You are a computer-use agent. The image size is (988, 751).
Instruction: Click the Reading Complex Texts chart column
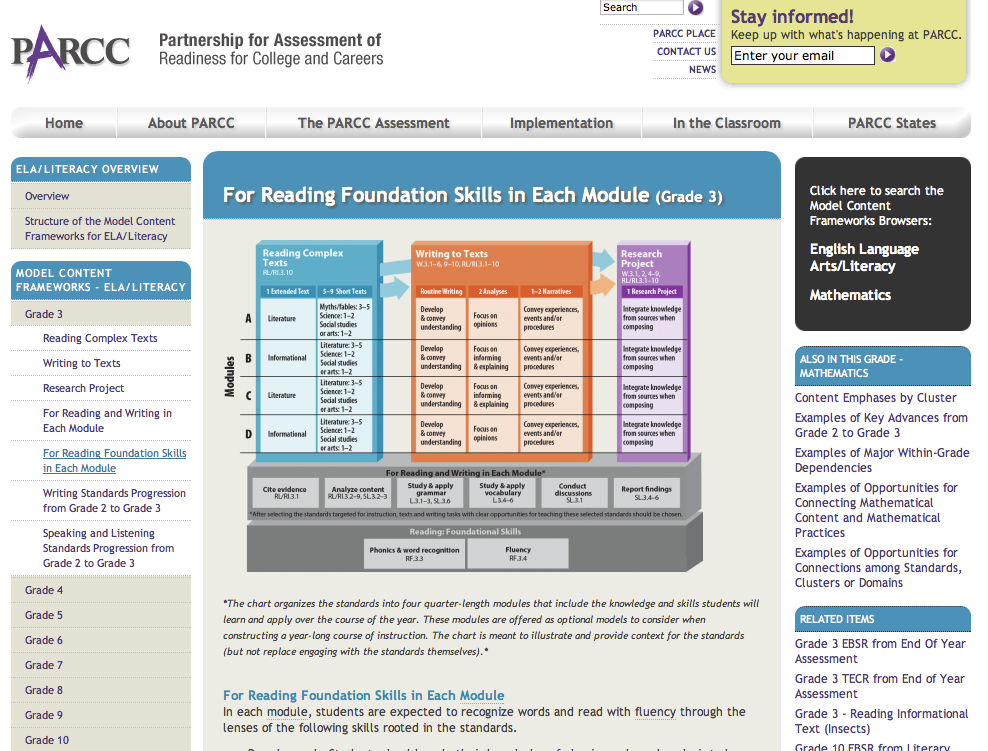tap(319, 351)
